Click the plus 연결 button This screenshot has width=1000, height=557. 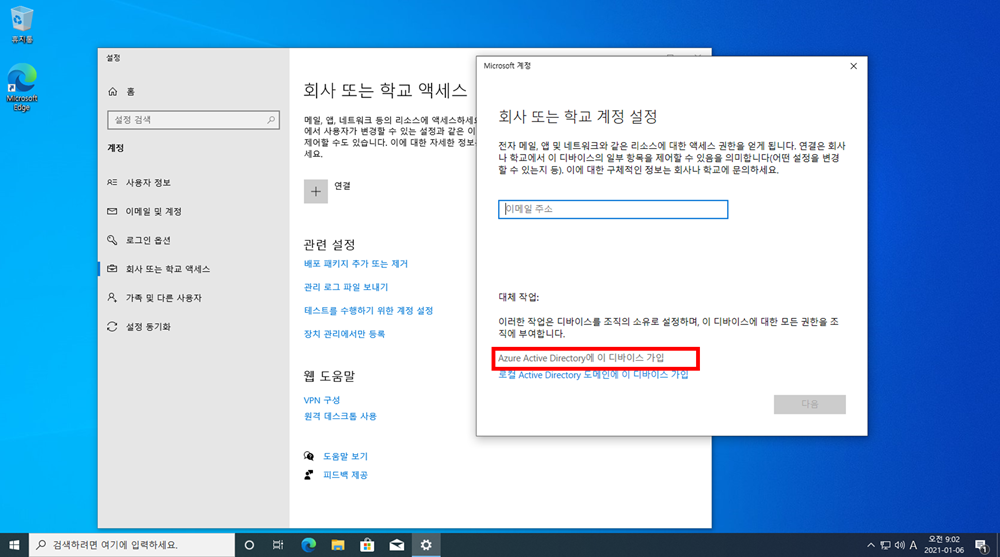316,191
